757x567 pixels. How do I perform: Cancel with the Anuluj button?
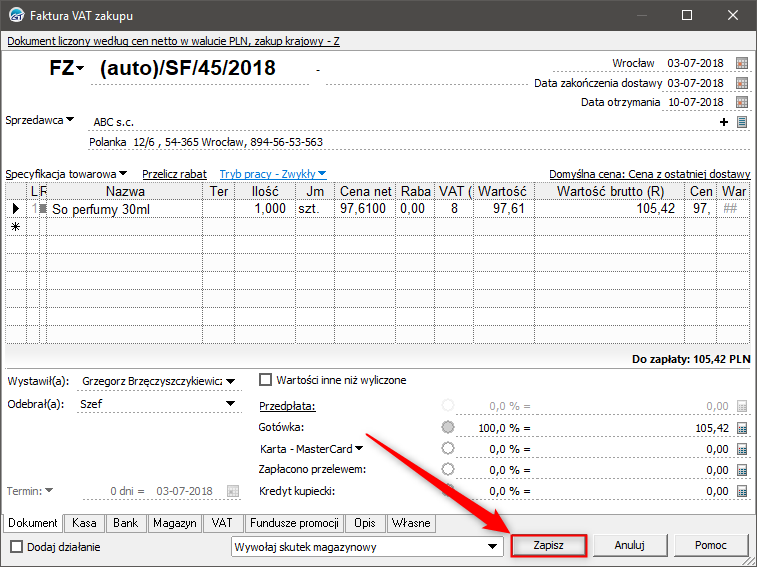[630, 546]
